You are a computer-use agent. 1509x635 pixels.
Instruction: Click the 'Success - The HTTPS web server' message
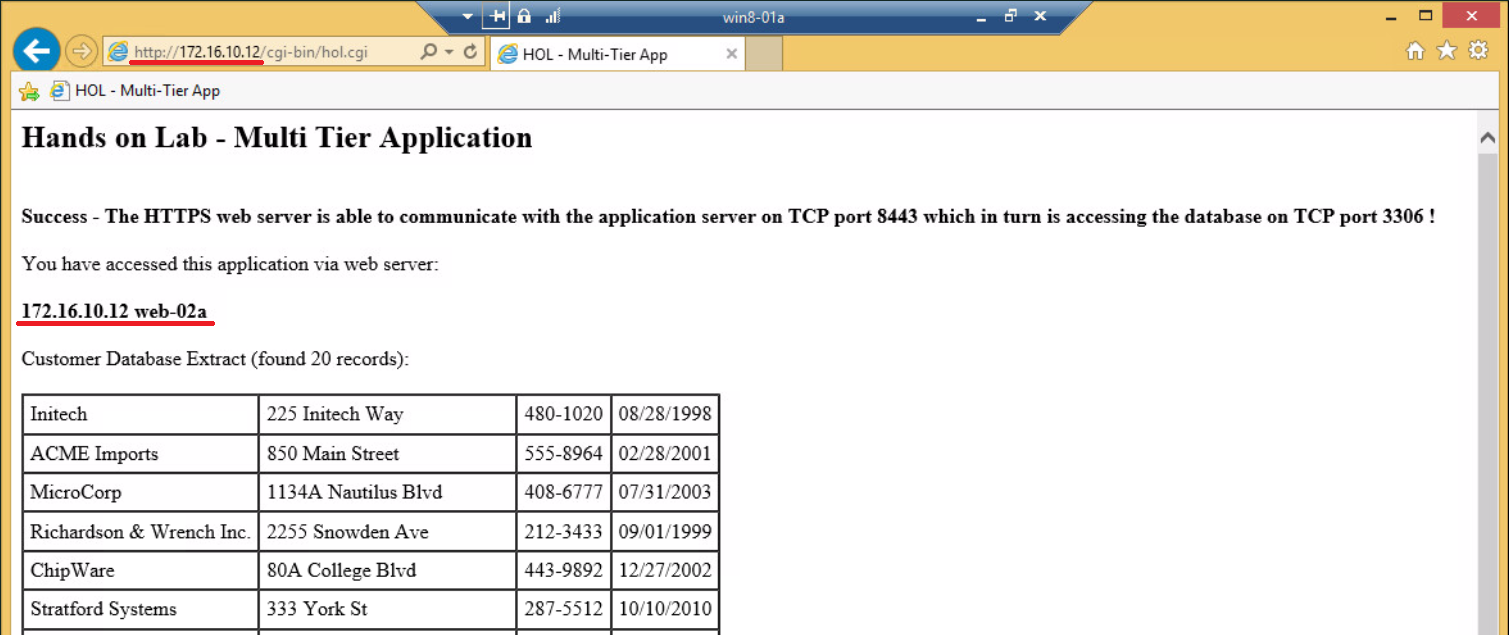(728, 217)
